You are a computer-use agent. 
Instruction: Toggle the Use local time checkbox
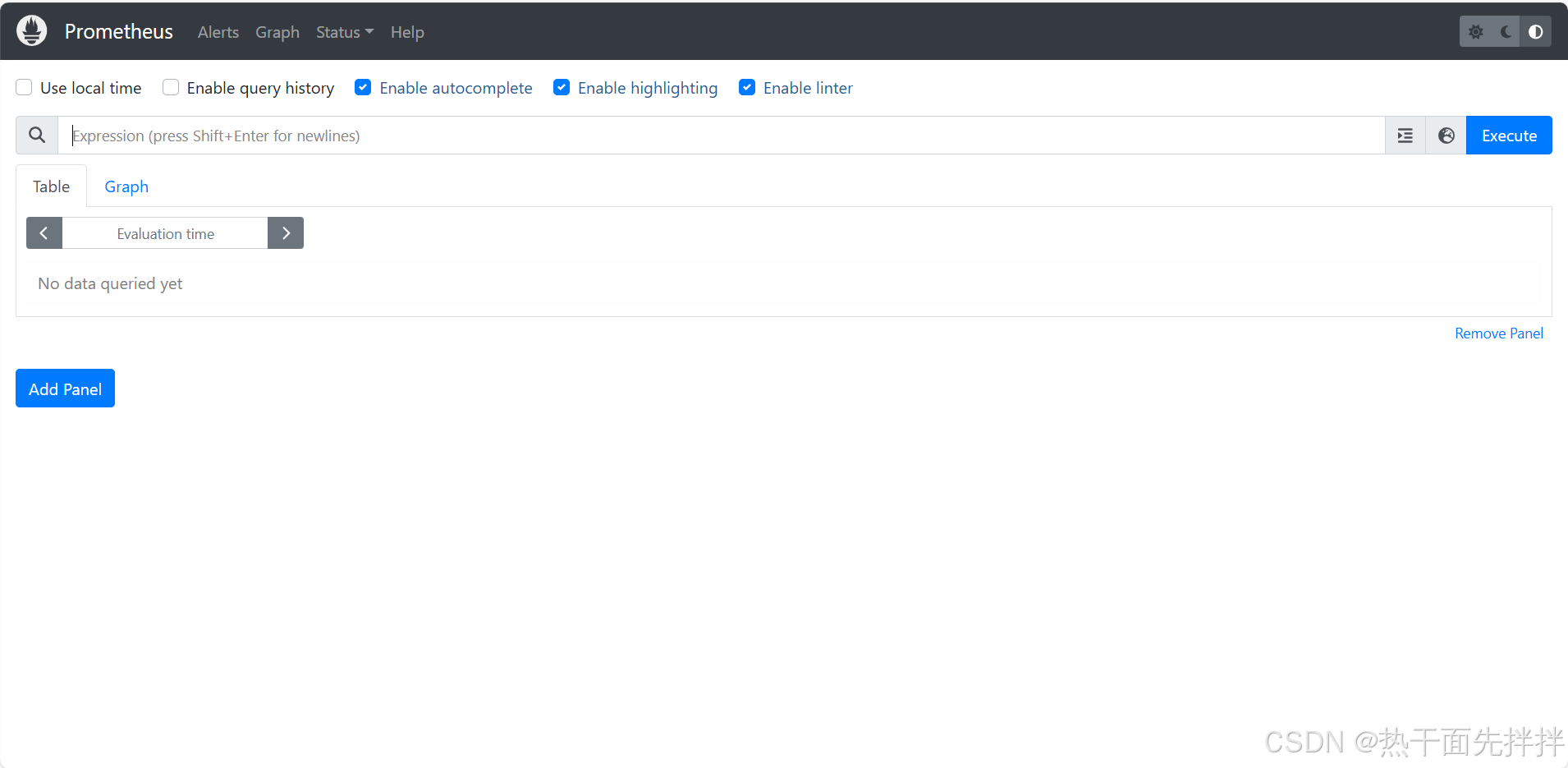[25, 87]
